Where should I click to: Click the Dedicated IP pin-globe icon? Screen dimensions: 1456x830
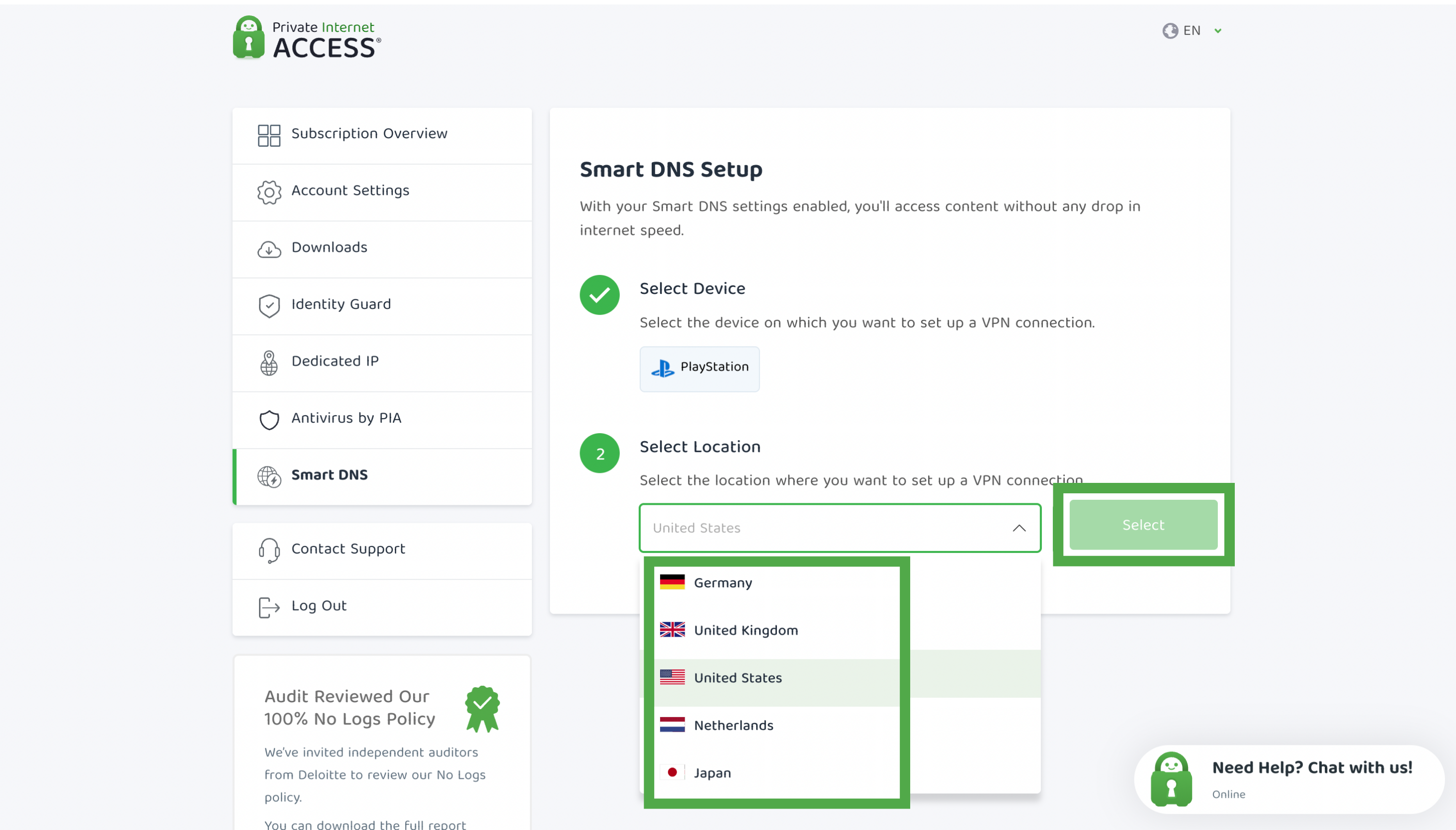coord(269,363)
